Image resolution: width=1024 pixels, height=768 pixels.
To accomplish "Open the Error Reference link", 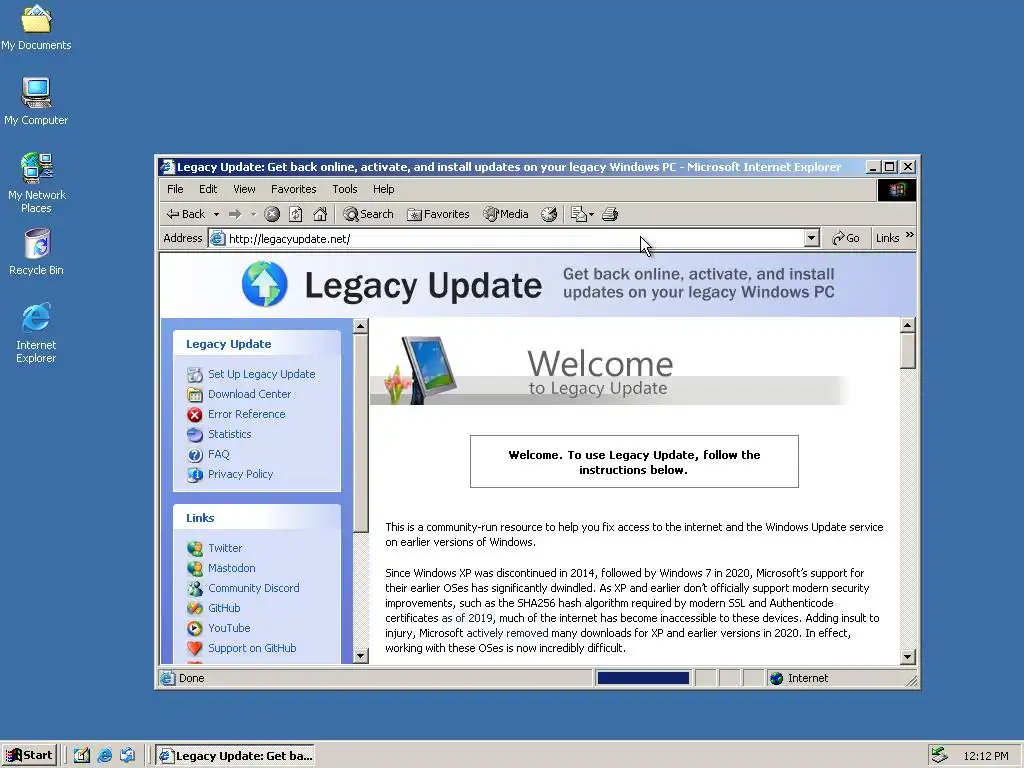I will [x=246, y=415].
